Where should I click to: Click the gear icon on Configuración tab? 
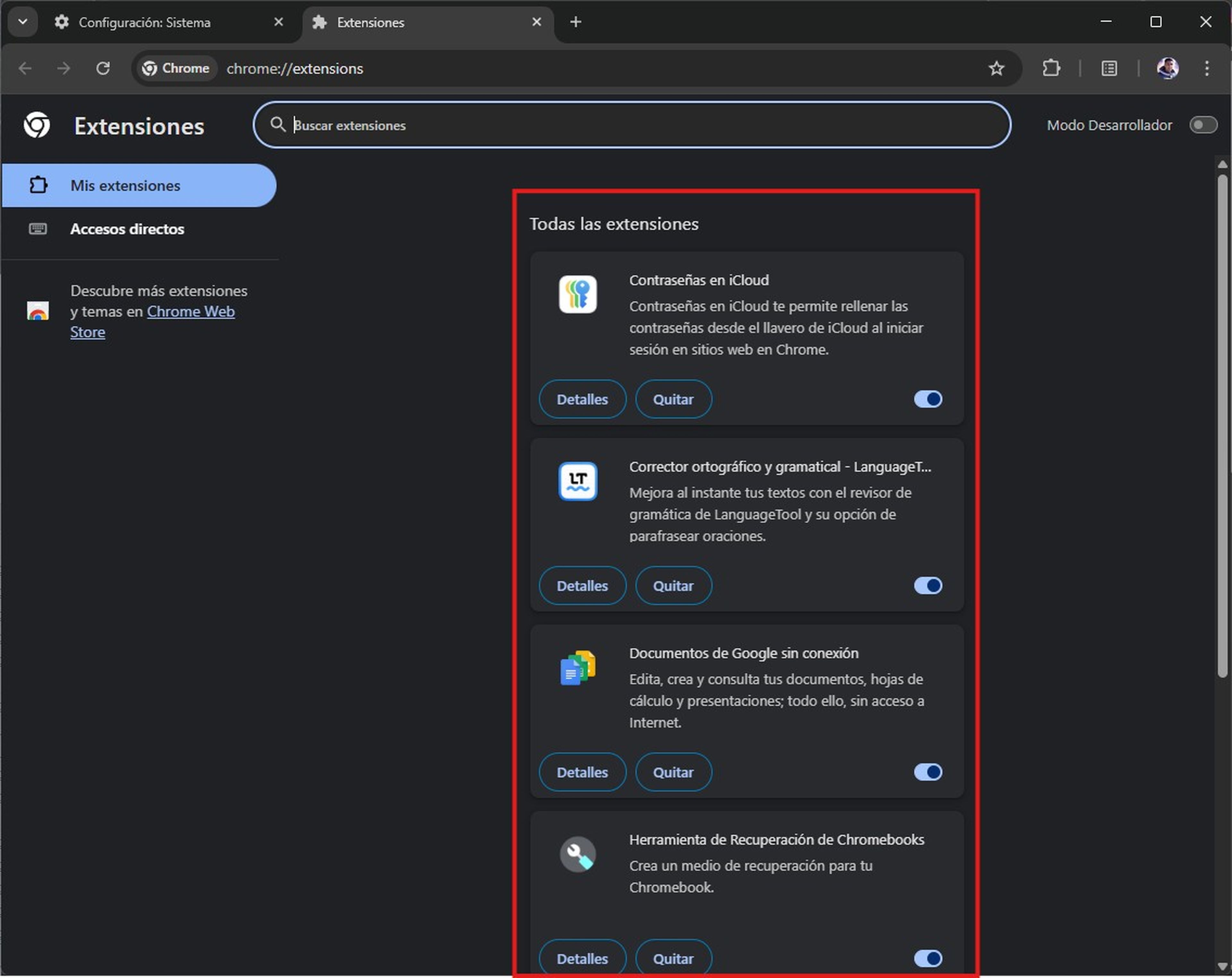coord(61,22)
